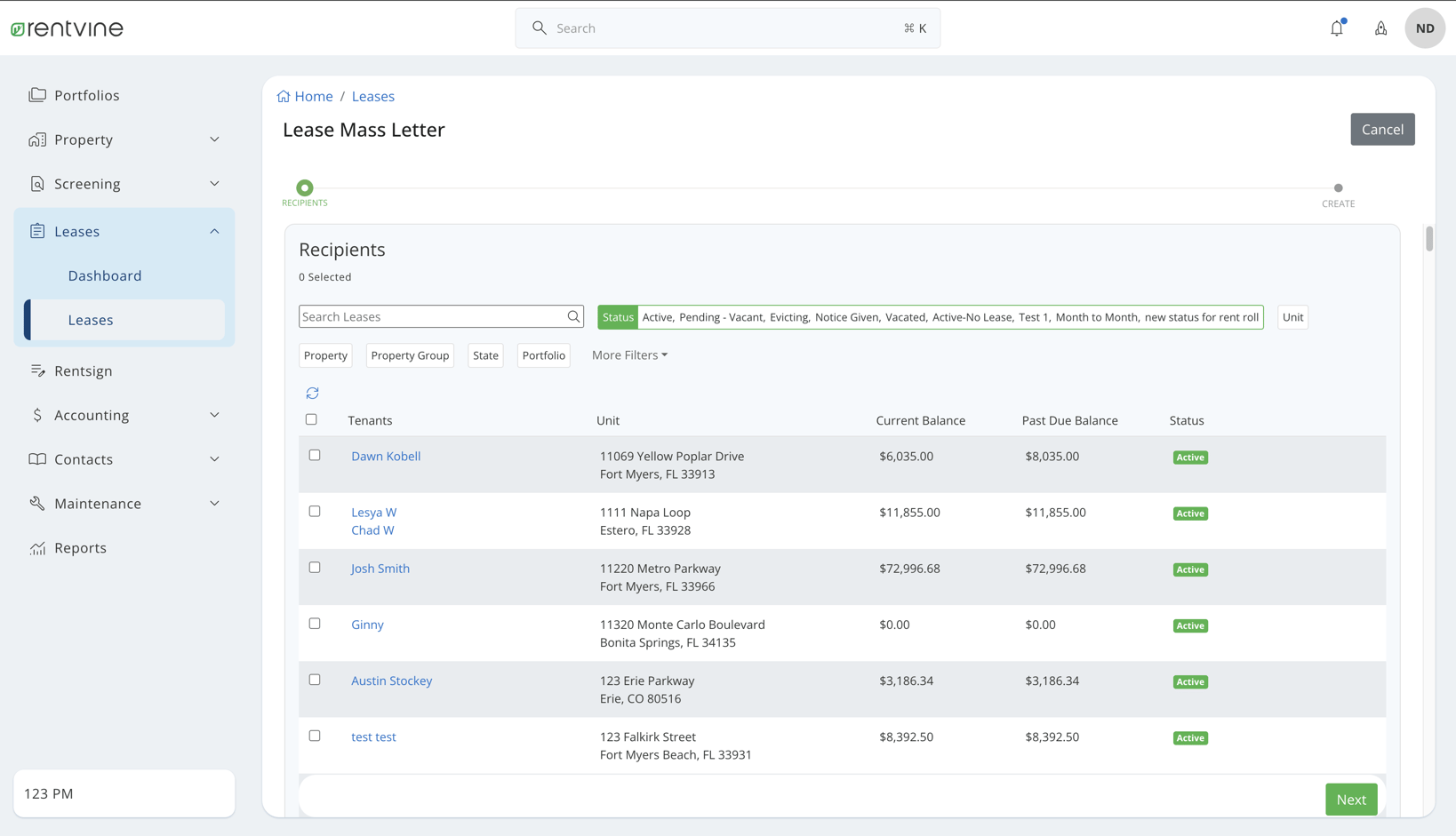Open the Leases Dashboard submenu item
Image resolution: width=1456 pixels, height=836 pixels.
click(105, 275)
